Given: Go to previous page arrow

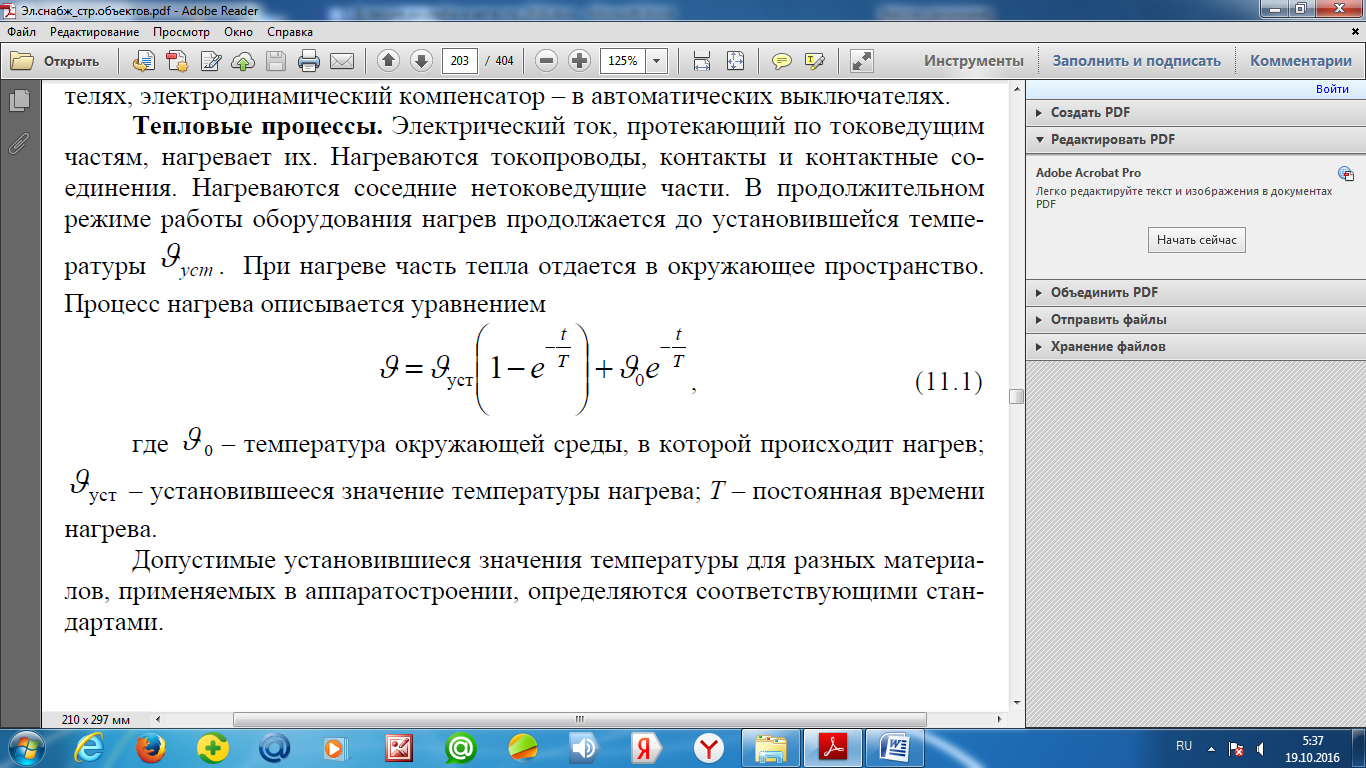Looking at the screenshot, I should pos(389,61).
